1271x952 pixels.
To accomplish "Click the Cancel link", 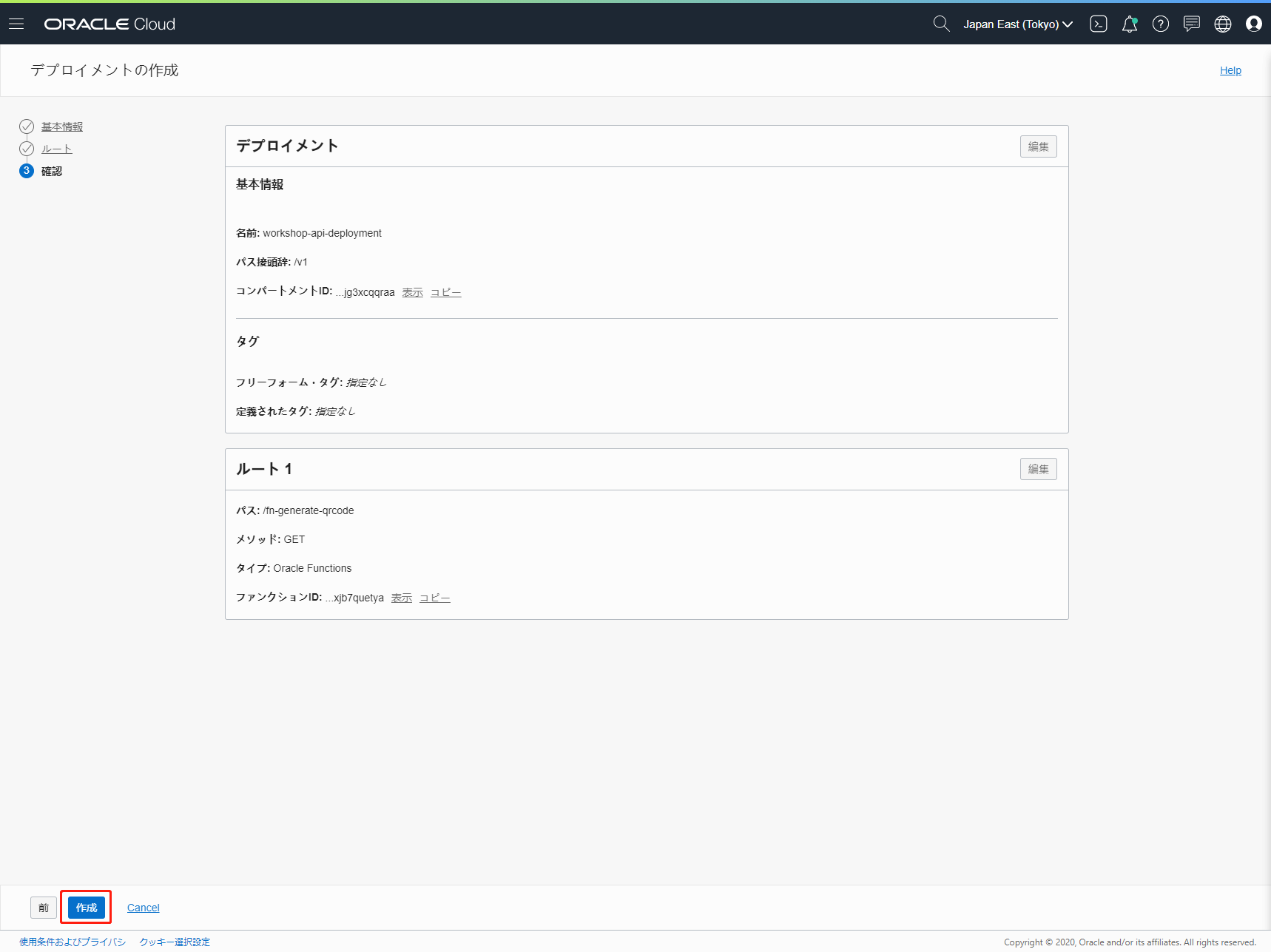I will click(x=143, y=908).
